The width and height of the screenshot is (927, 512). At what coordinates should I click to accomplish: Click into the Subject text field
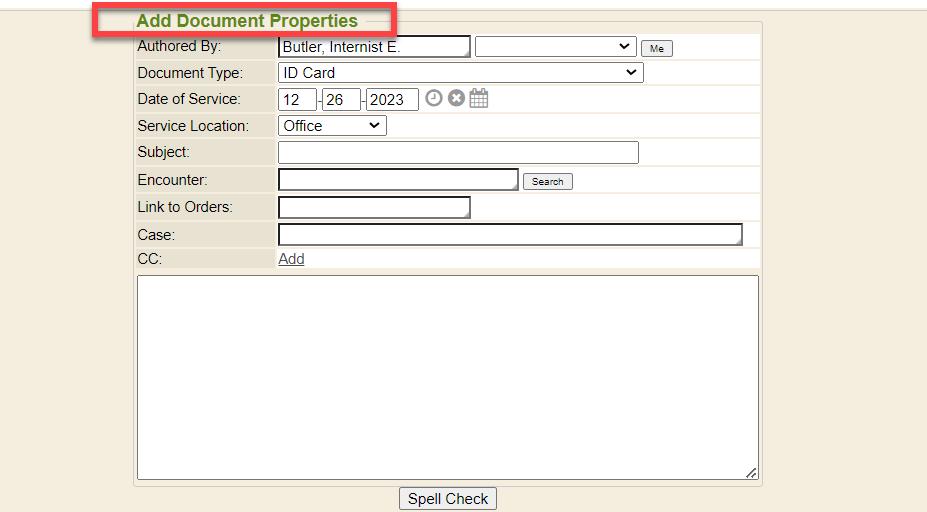click(458, 152)
